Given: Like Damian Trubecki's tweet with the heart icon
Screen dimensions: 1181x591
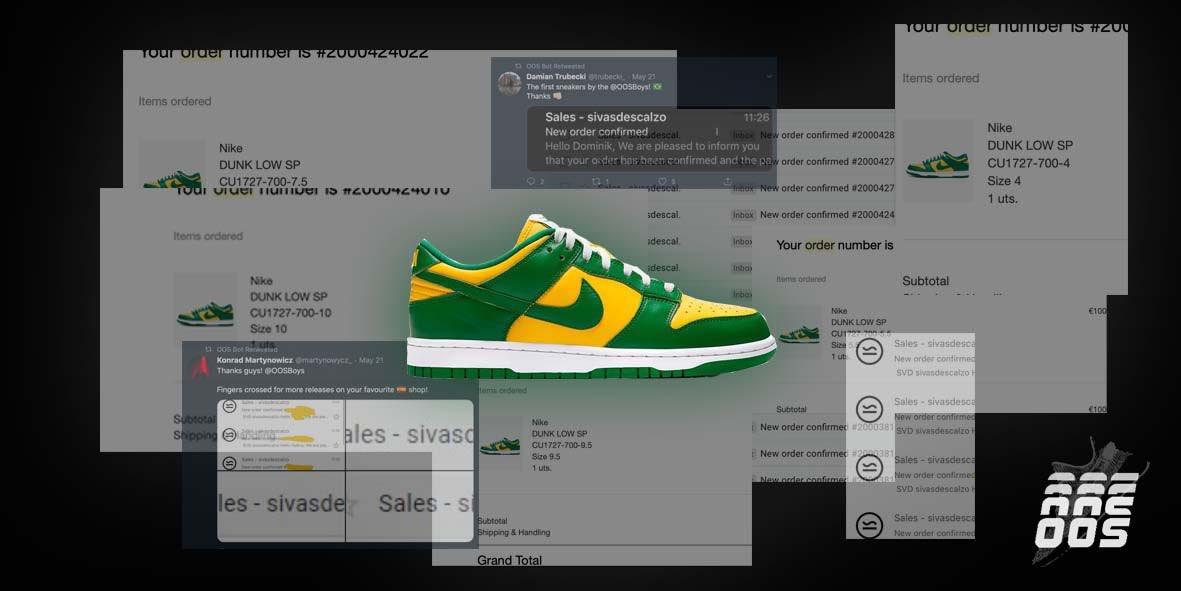Looking at the screenshot, I should [x=664, y=181].
